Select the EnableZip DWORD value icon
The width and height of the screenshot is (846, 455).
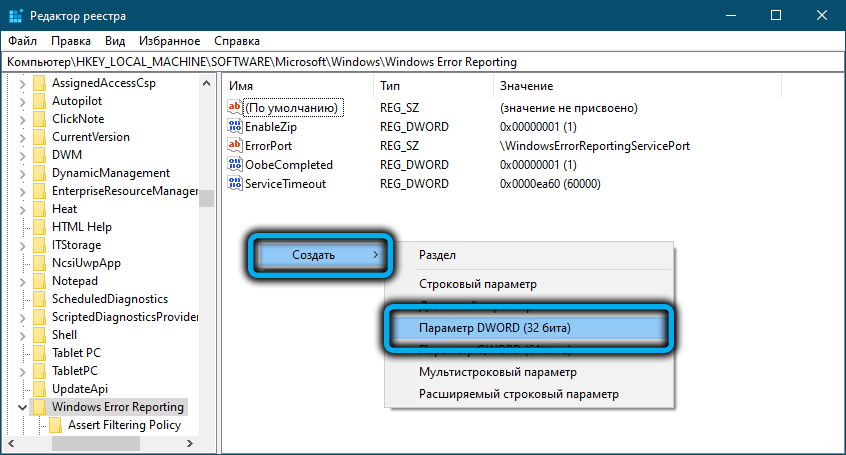236,127
